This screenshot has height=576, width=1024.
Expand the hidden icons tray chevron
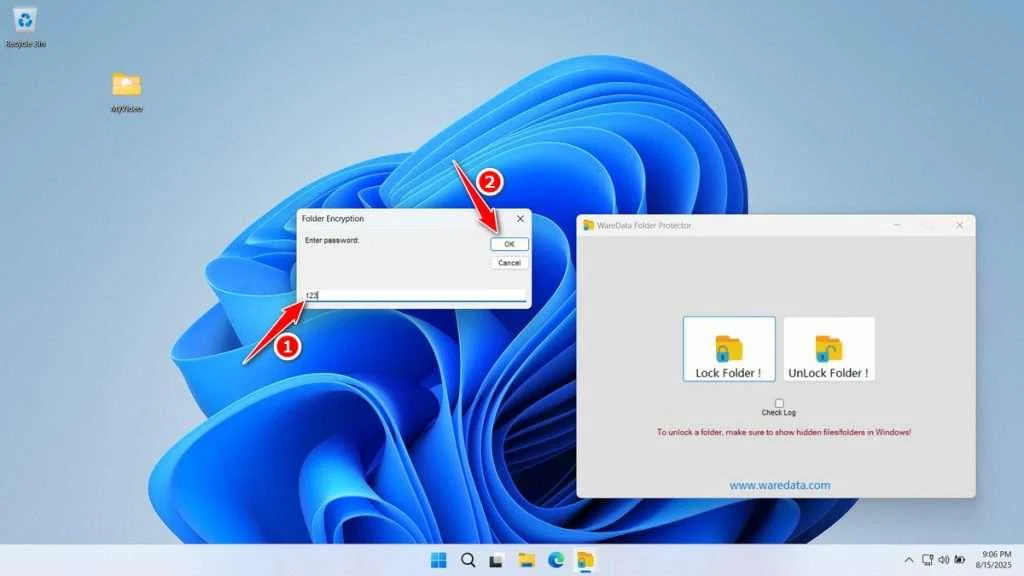tap(908, 560)
